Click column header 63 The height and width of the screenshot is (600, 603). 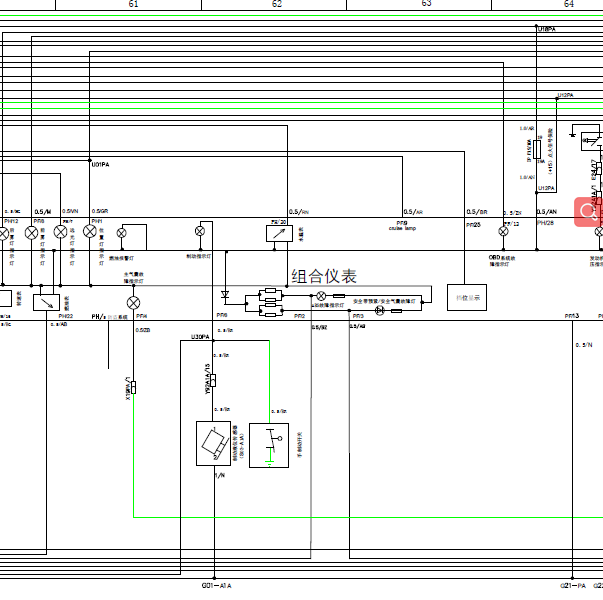pos(426,3)
